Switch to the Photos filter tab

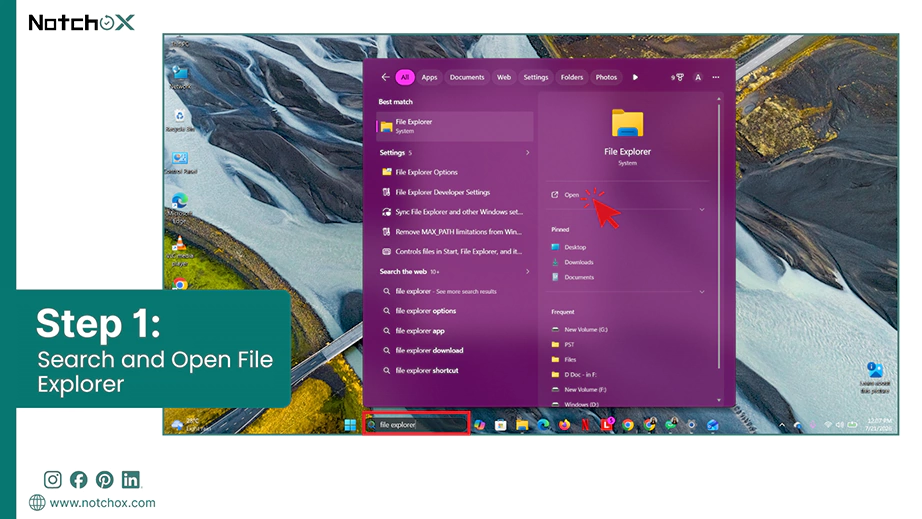[x=606, y=77]
